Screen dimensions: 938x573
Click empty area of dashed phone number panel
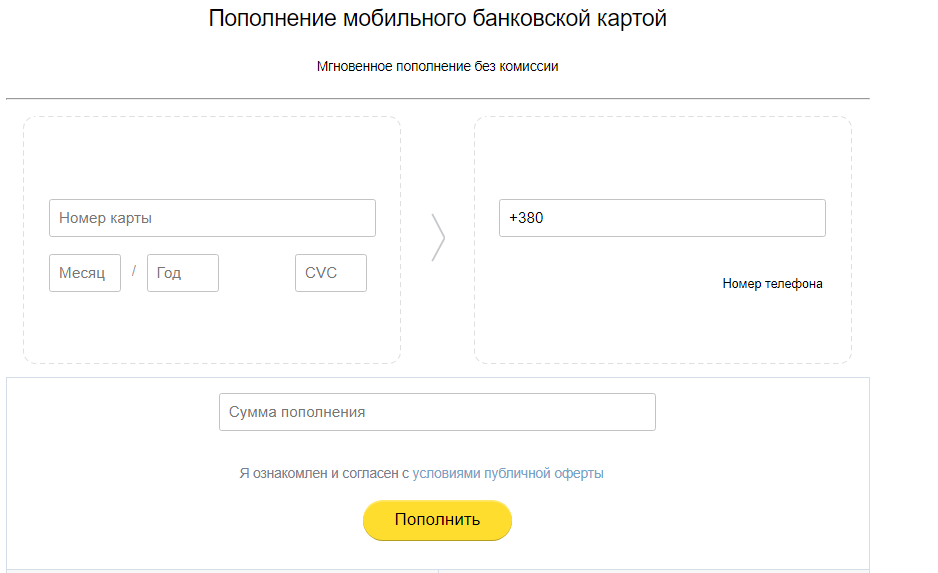pyautogui.click(x=662, y=157)
